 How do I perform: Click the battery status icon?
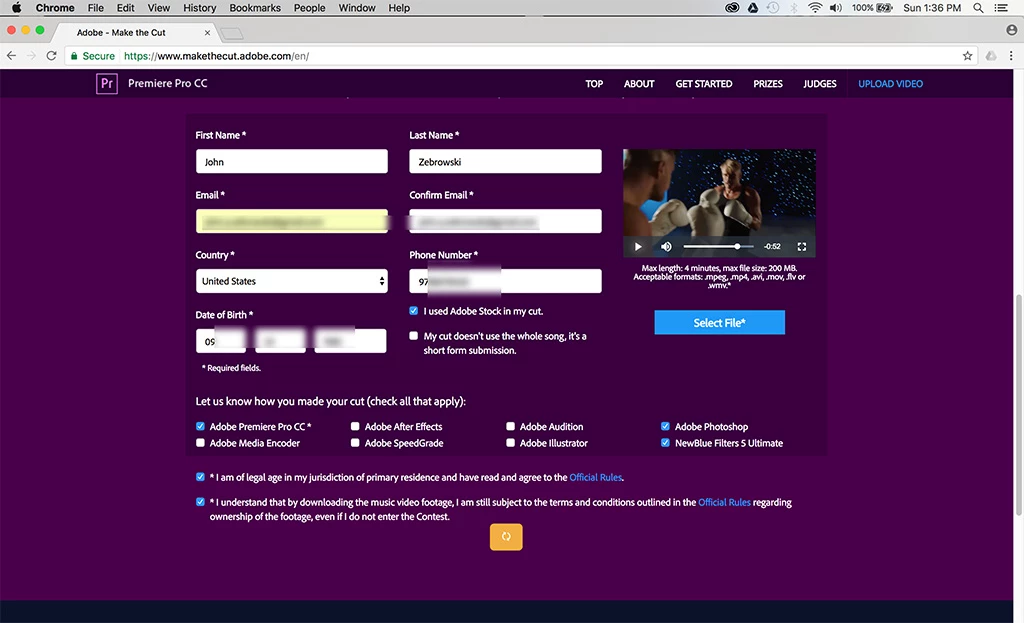(x=884, y=8)
